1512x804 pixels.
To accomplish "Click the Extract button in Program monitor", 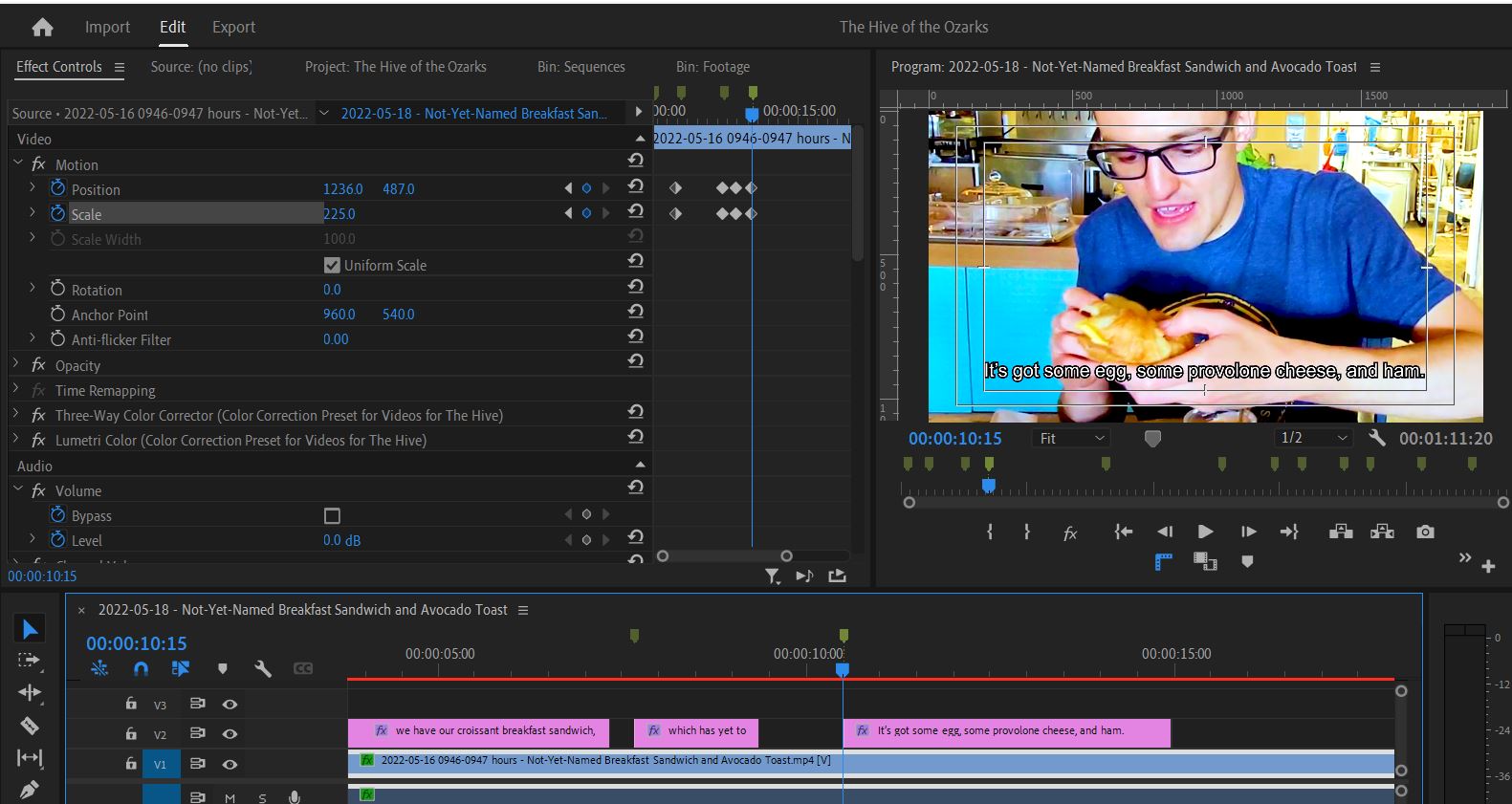I will (1382, 532).
